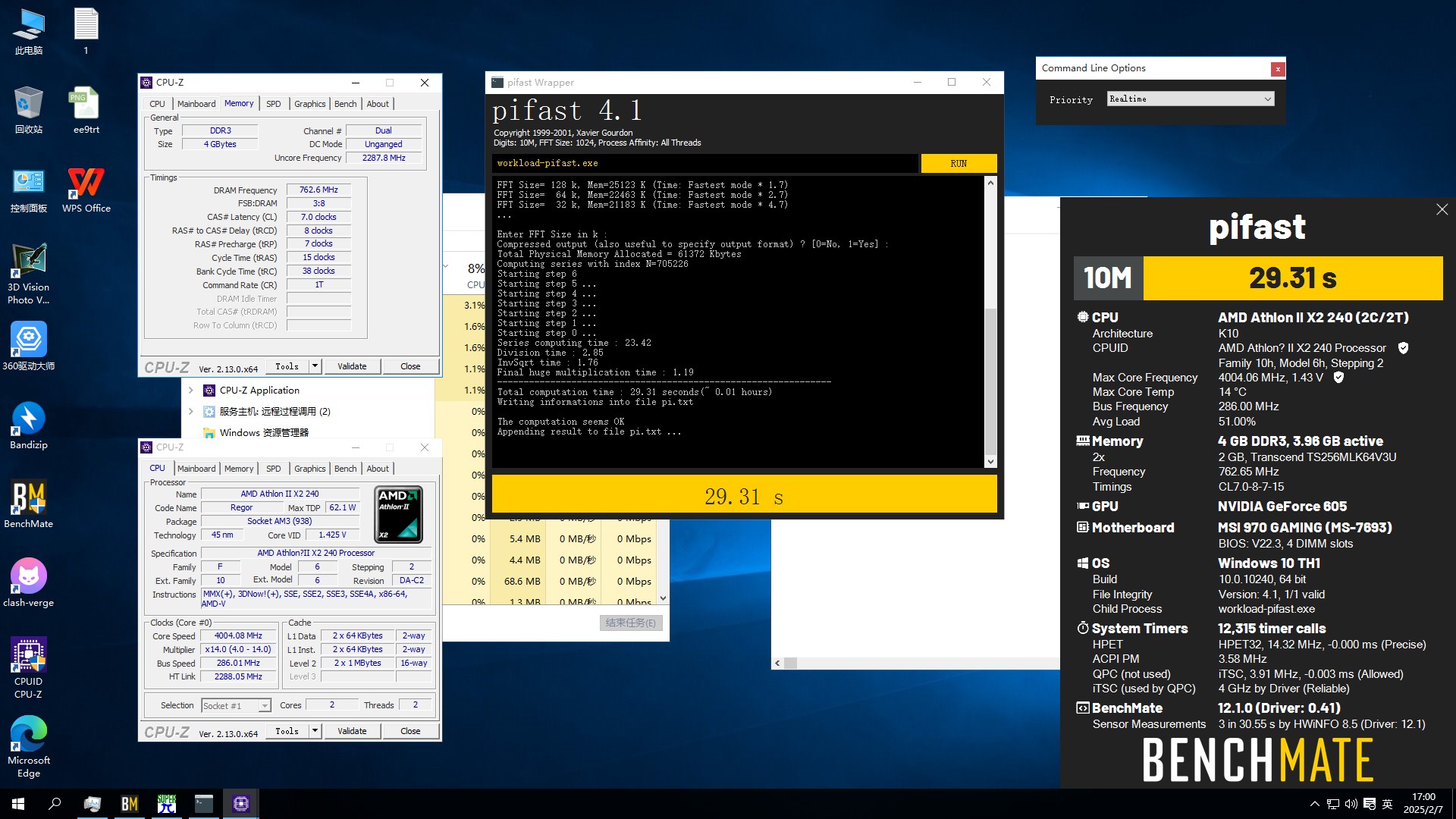Open SPD tab in upper CPU-Z window

[274, 104]
